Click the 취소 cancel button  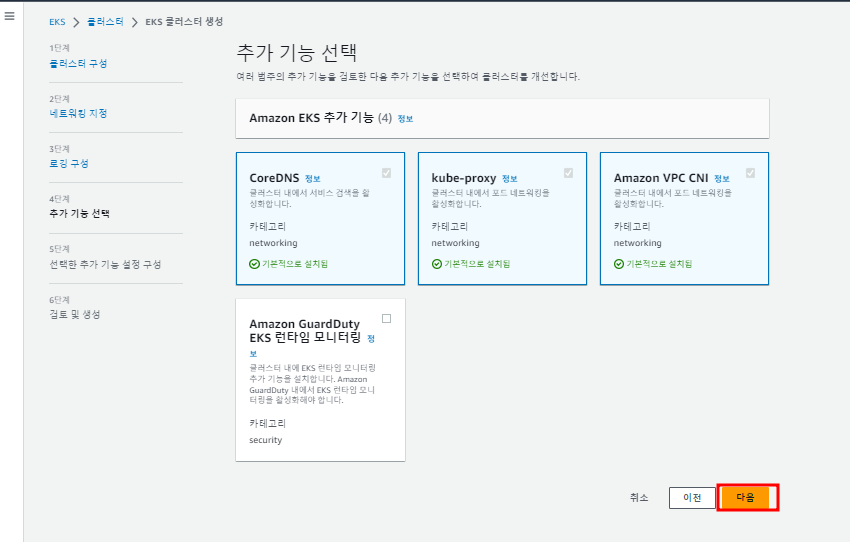pos(639,498)
